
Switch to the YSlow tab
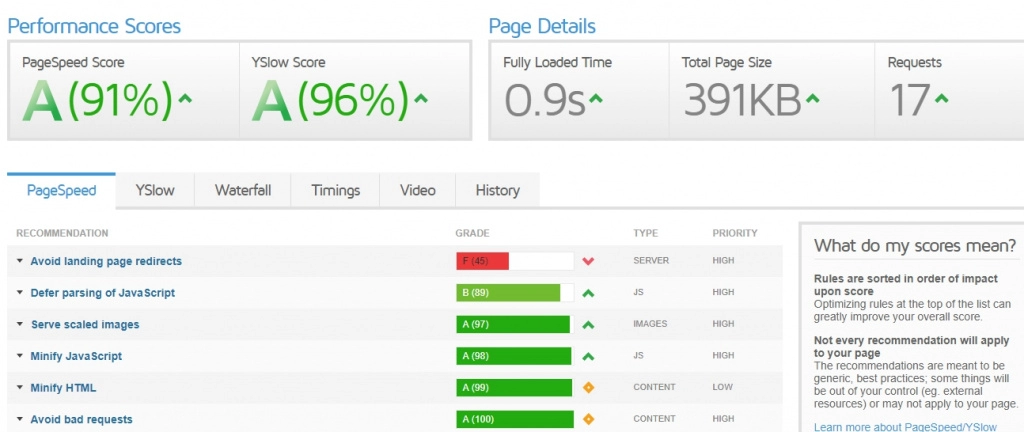click(x=153, y=190)
